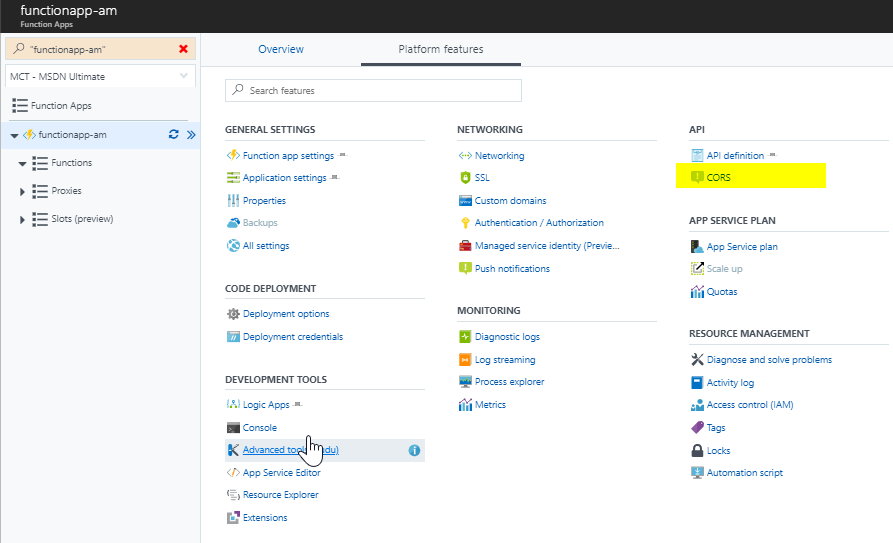Screen dimensions: 893x543
Task: Collapse the Functions node arrow
Action: (22, 164)
